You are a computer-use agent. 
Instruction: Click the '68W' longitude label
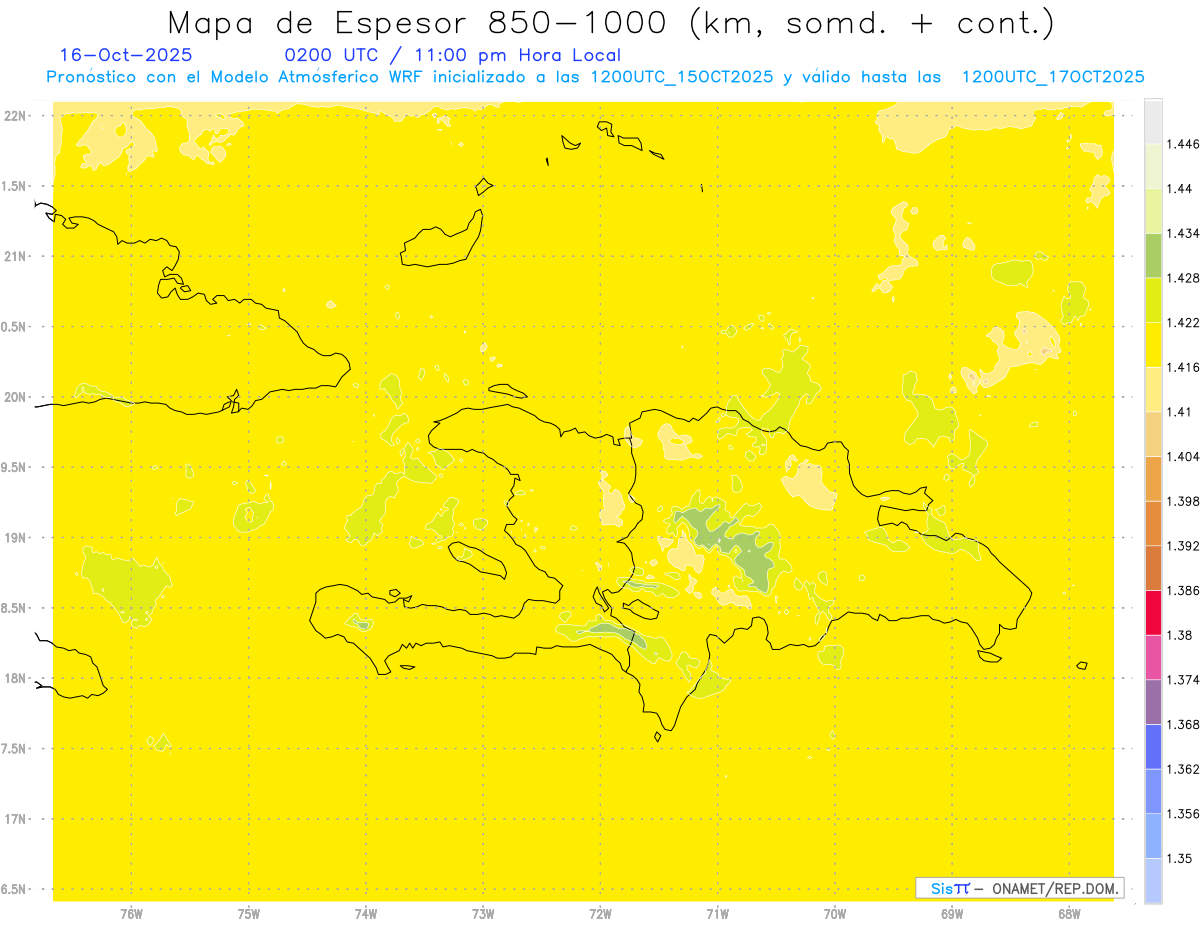(1068, 914)
